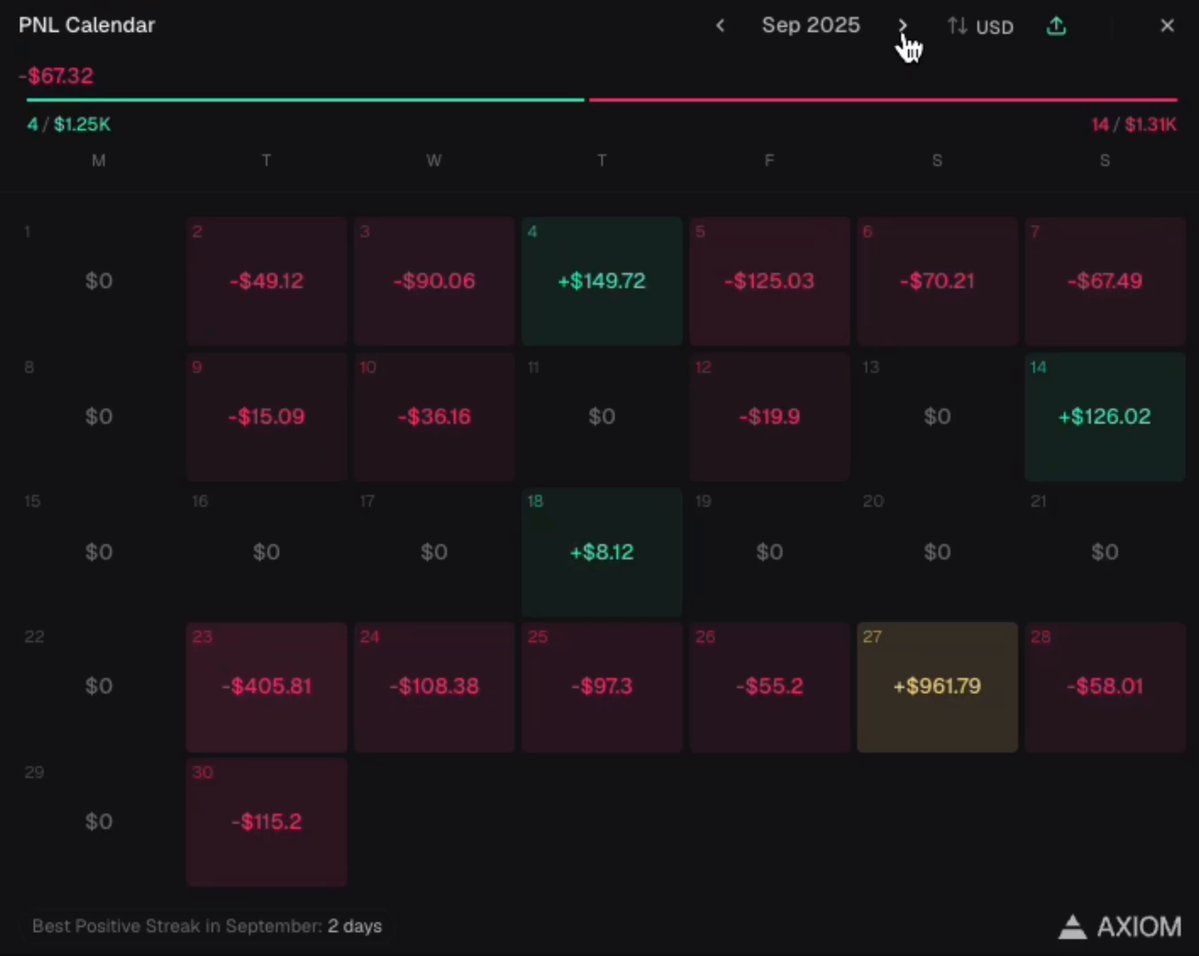This screenshot has width=1199, height=956.
Task: Open day 9 with -$15.09
Action: point(266,417)
